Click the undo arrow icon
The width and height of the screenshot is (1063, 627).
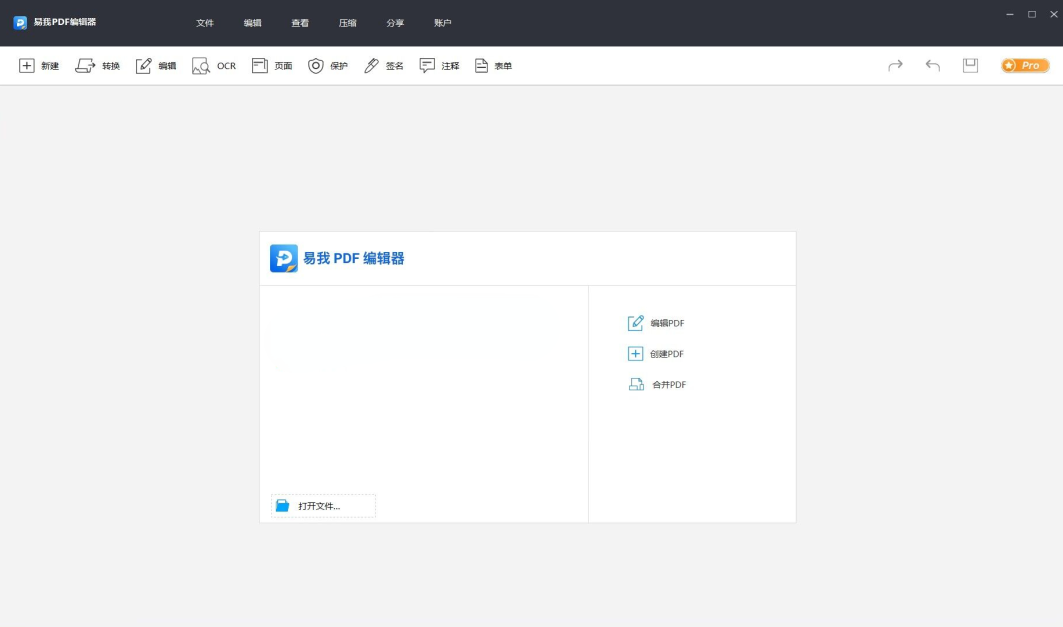pyautogui.click(x=933, y=65)
